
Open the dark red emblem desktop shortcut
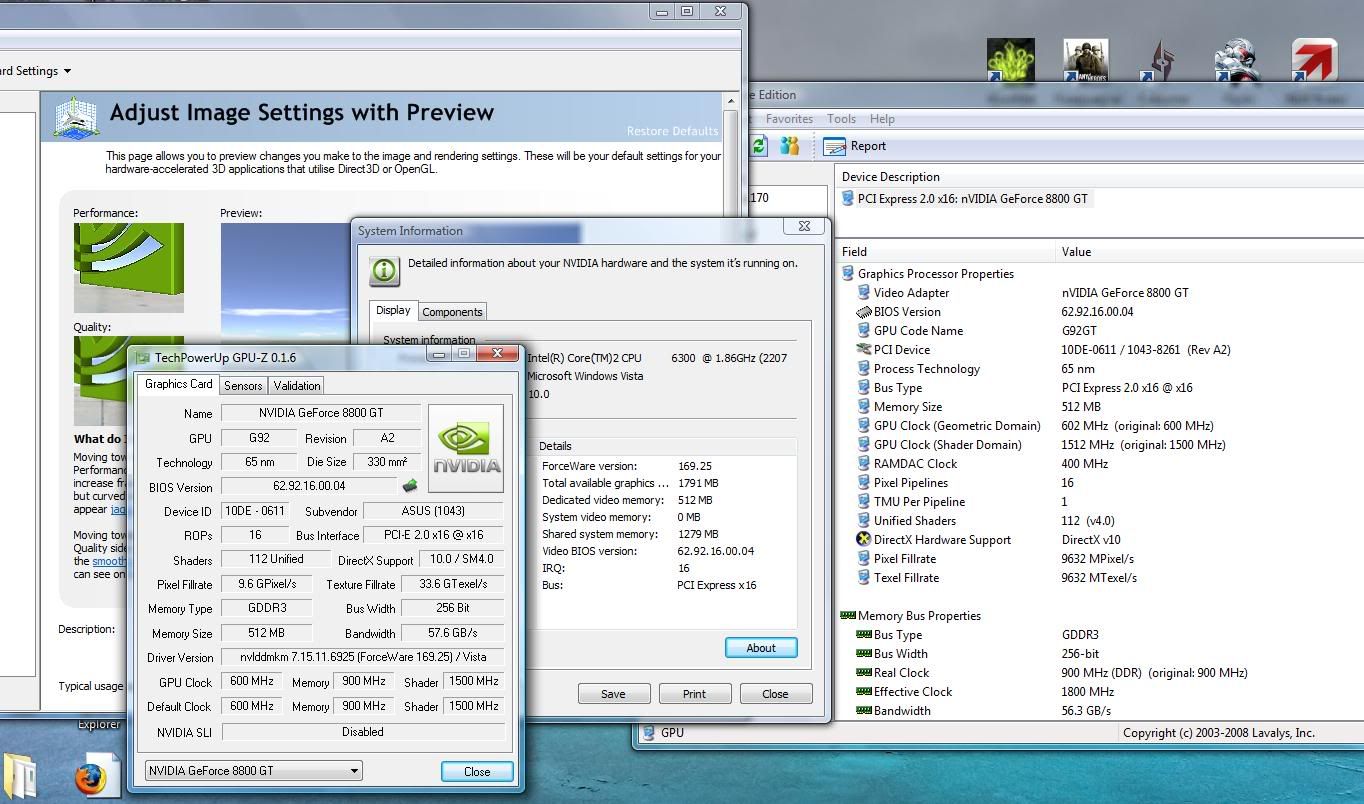pos(1162,61)
